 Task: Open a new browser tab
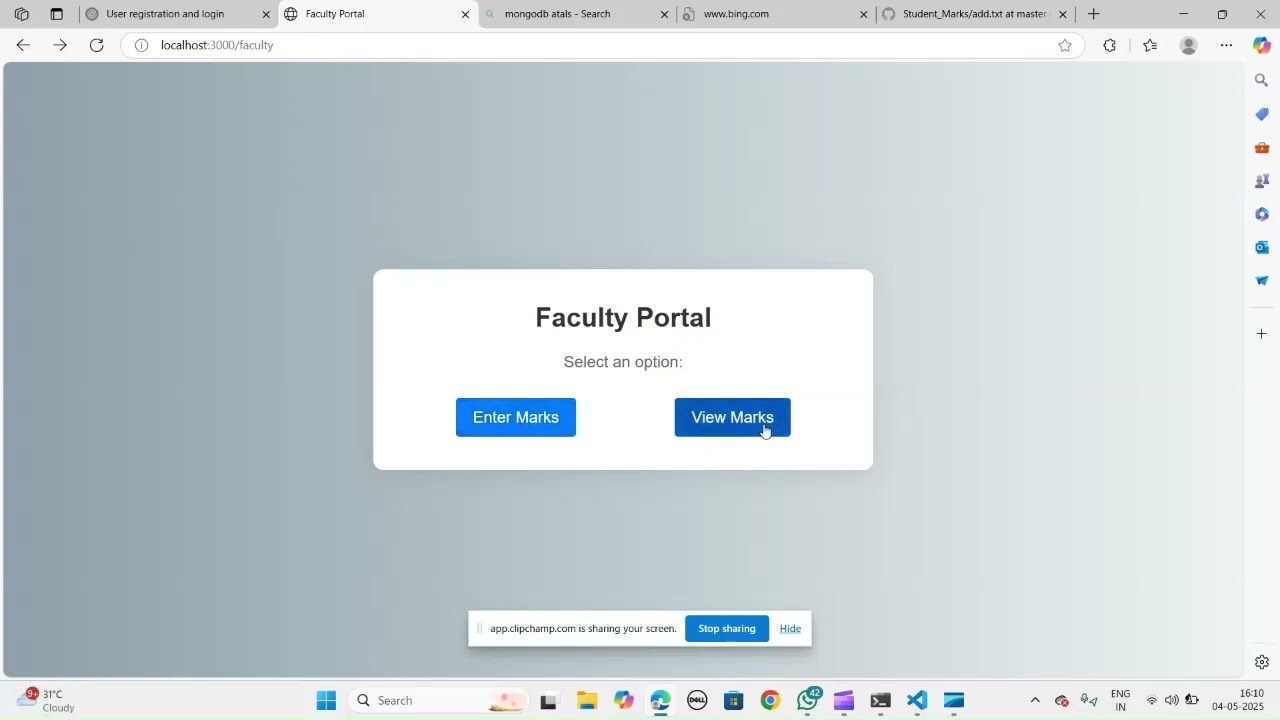(1094, 14)
